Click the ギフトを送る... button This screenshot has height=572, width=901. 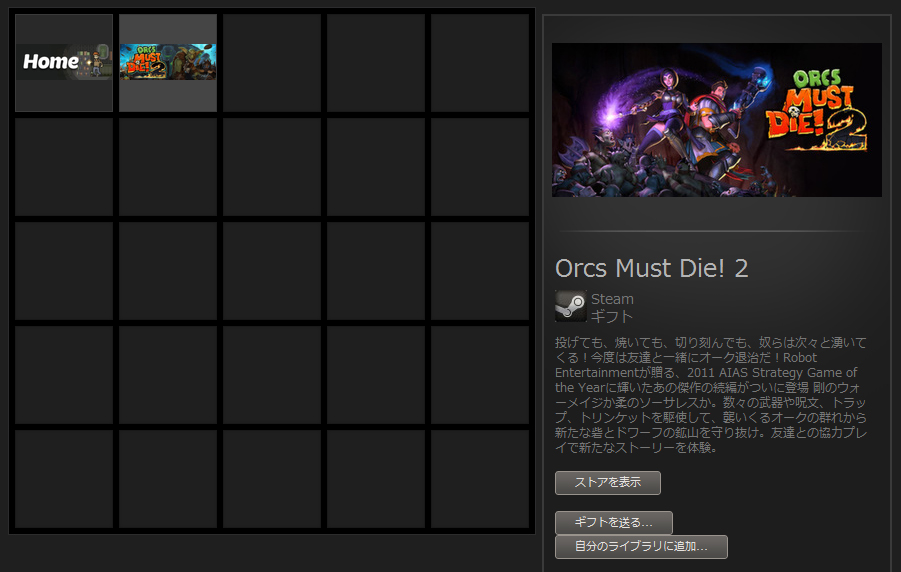(x=613, y=522)
